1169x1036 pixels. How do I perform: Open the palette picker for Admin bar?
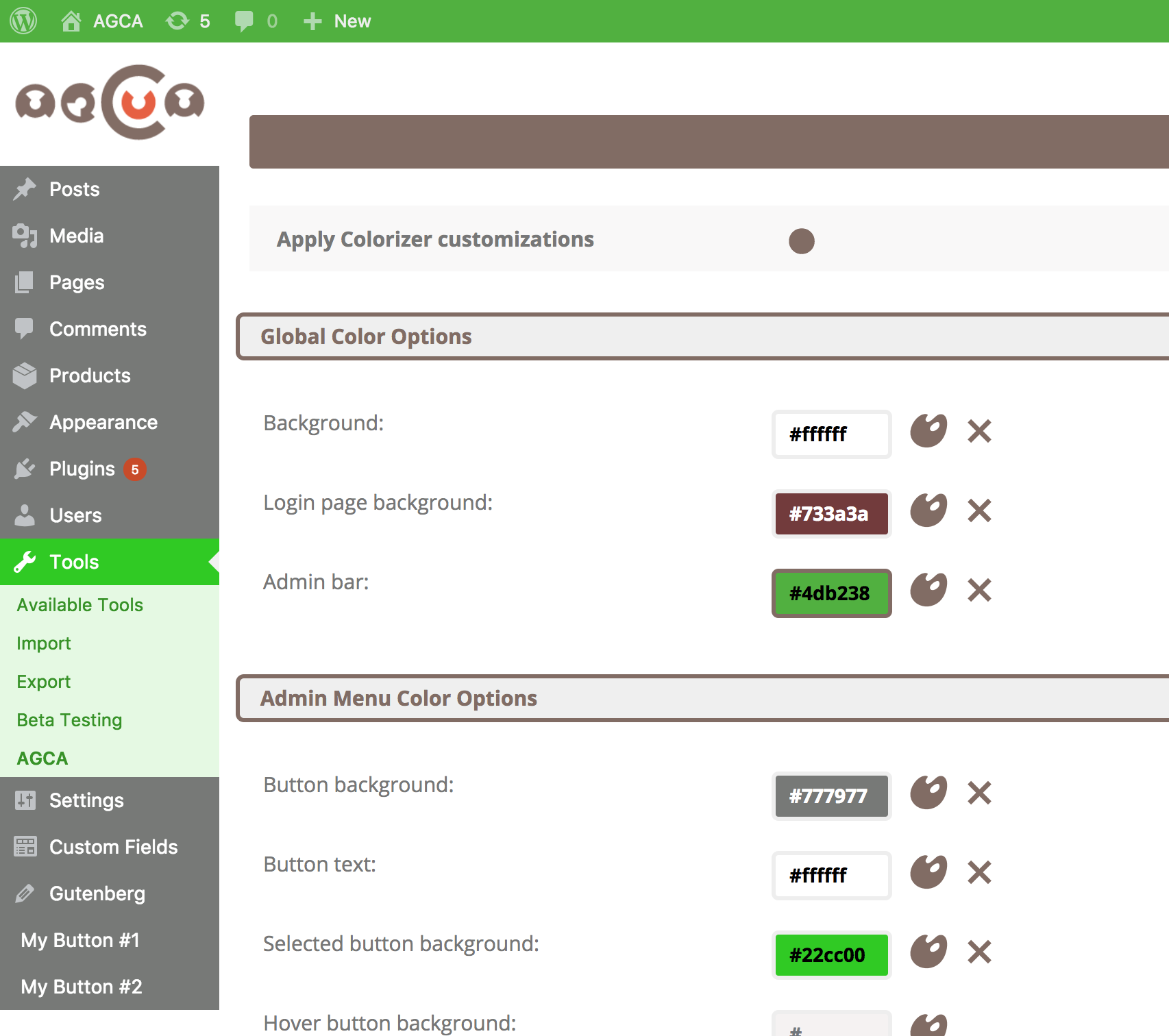pyautogui.click(x=929, y=589)
